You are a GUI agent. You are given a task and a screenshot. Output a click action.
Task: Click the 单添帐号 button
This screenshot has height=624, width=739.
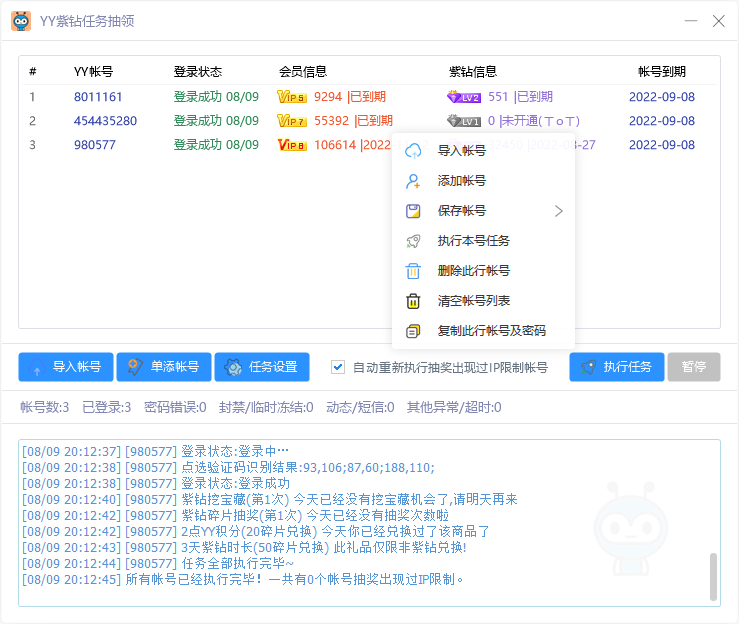pos(164,367)
